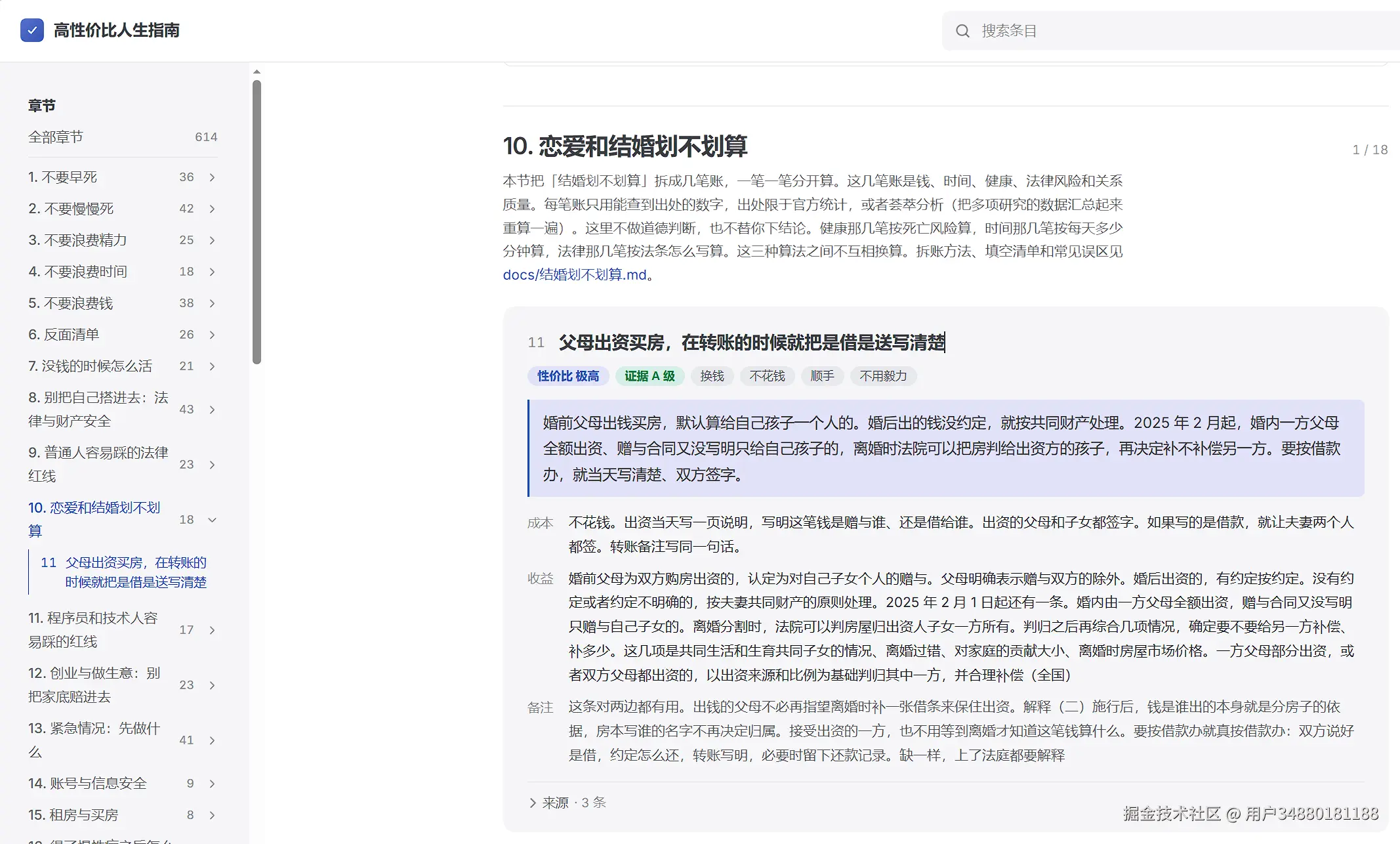
Task: Click the magnifier search icon
Action: coord(962,31)
